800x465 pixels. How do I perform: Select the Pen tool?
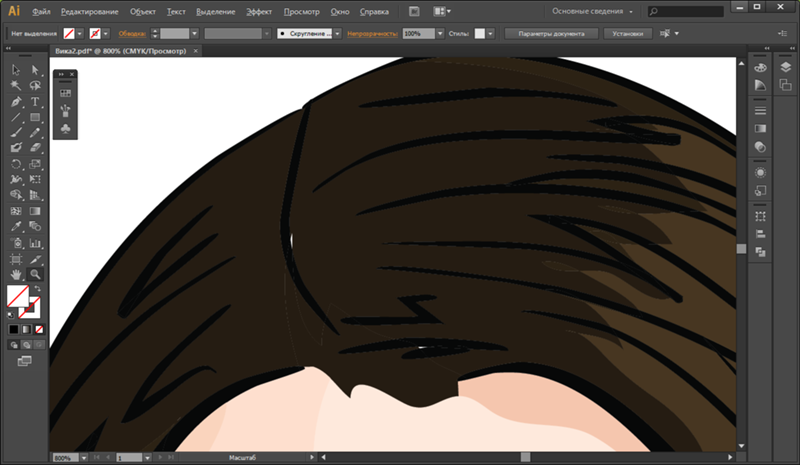coord(17,101)
